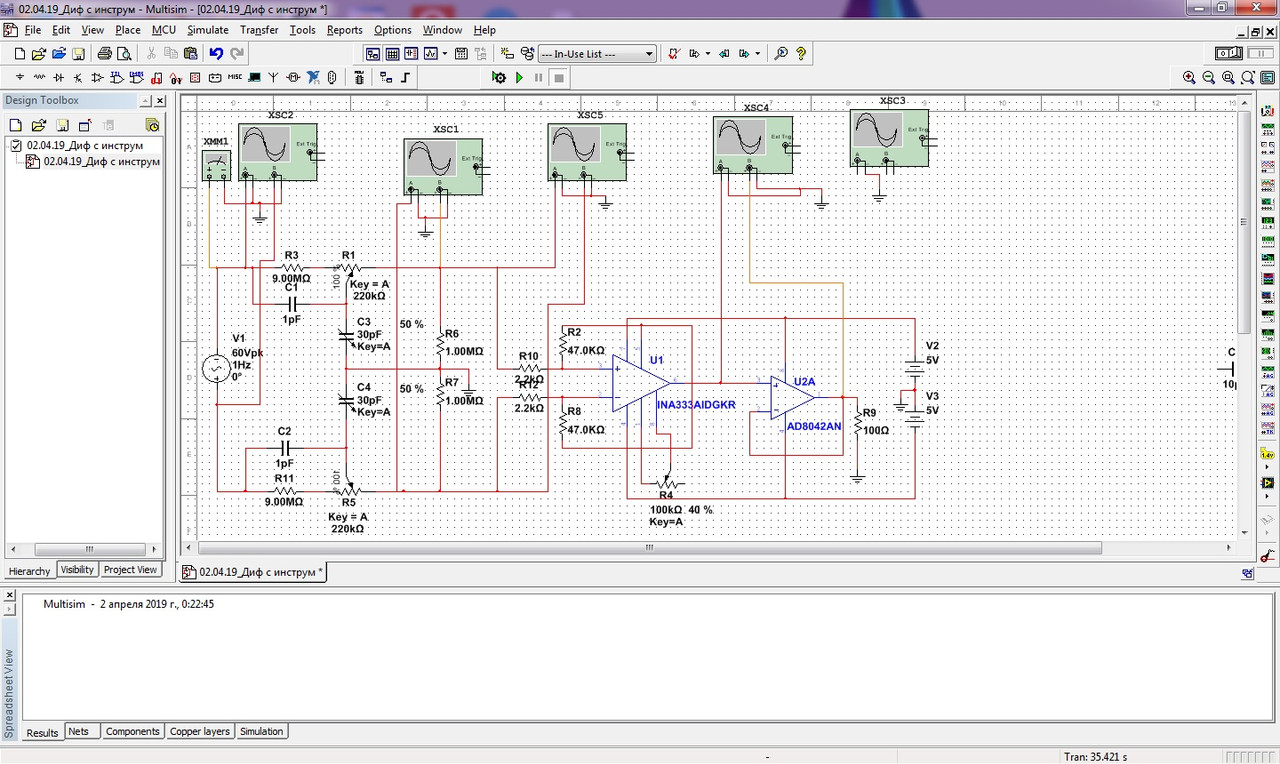Open the Grapher view toolbar icon
Image resolution: width=1280 pixels, height=764 pixels.
[431, 54]
